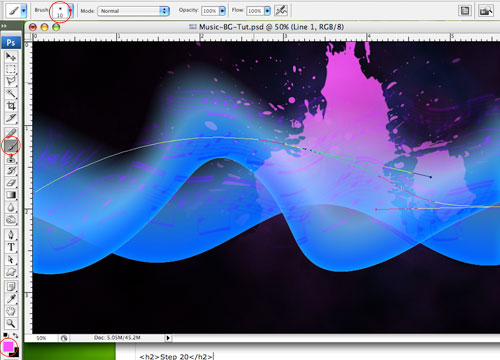500x360 pixels.
Task: Select the Type tool
Action: pyautogui.click(x=11, y=247)
